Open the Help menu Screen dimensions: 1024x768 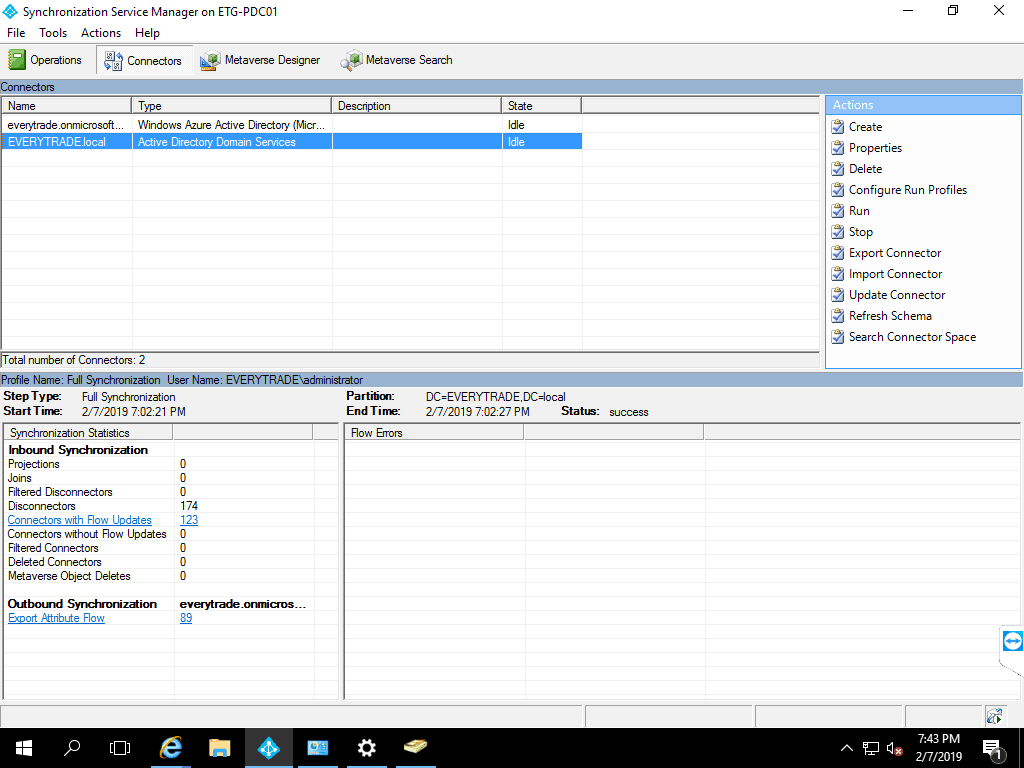pyautogui.click(x=147, y=33)
